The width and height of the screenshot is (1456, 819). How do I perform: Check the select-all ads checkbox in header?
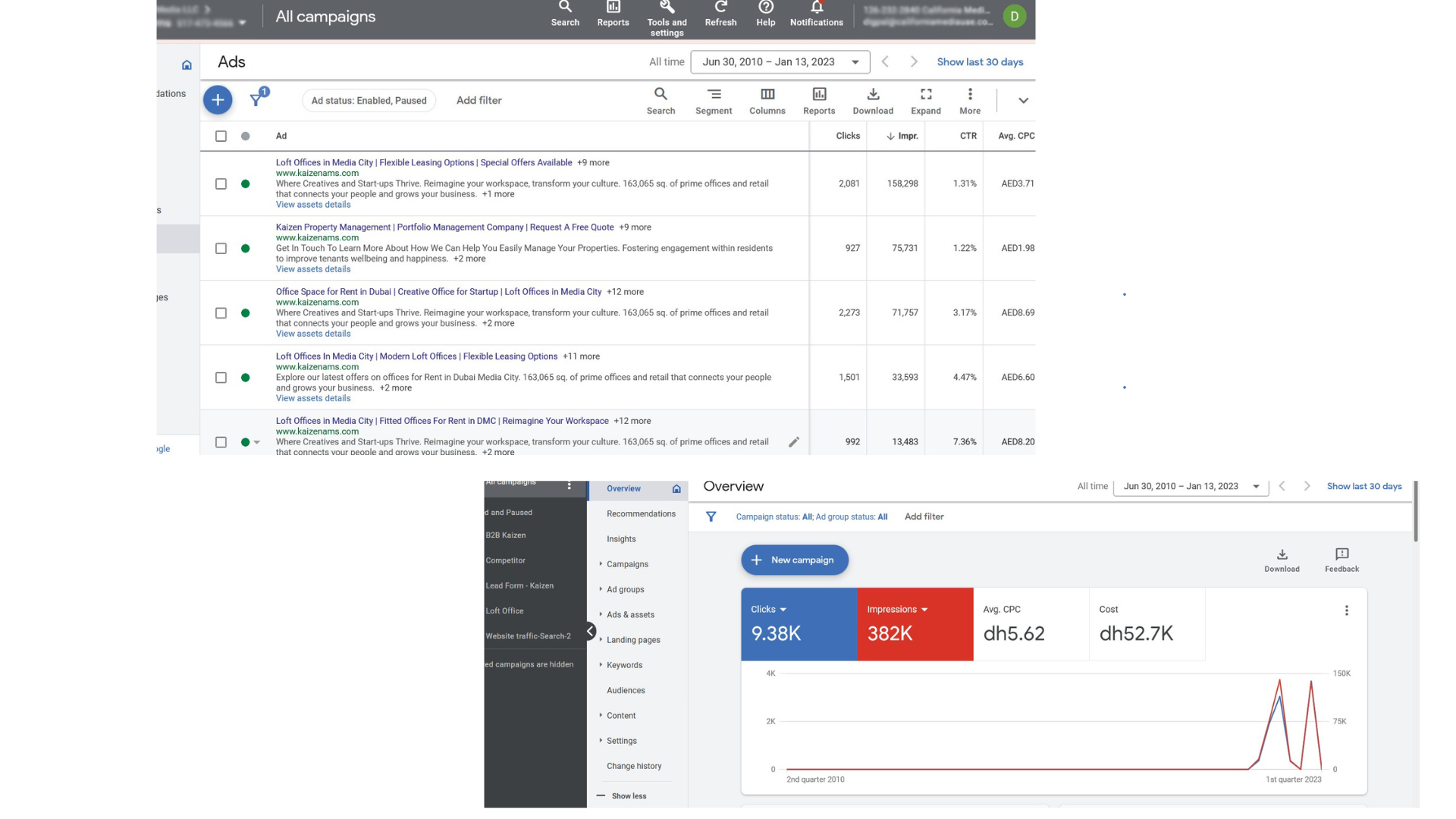click(x=221, y=136)
